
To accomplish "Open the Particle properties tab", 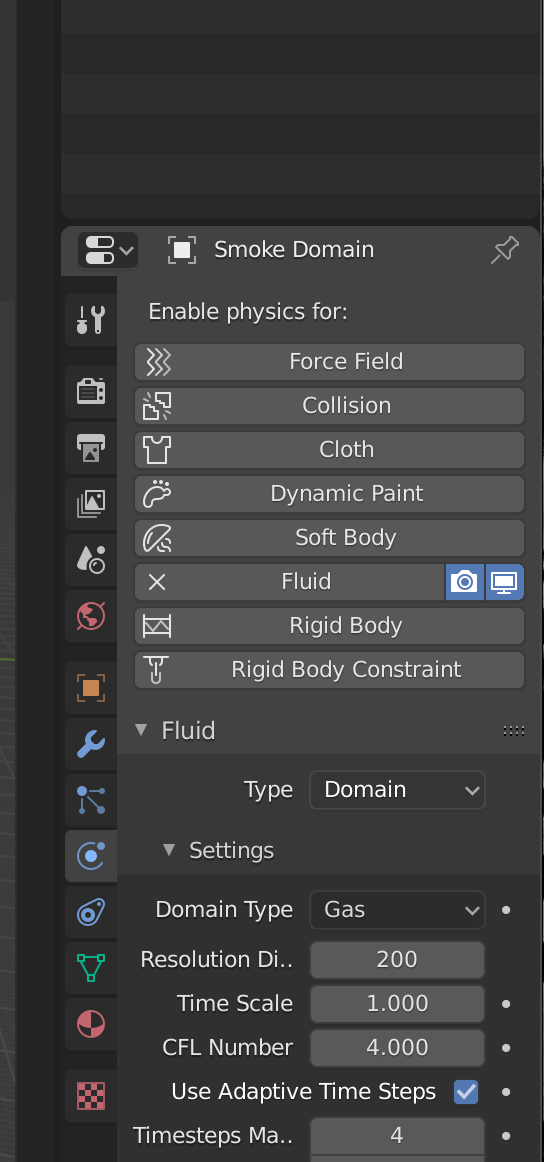I will pyautogui.click(x=91, y=800).
